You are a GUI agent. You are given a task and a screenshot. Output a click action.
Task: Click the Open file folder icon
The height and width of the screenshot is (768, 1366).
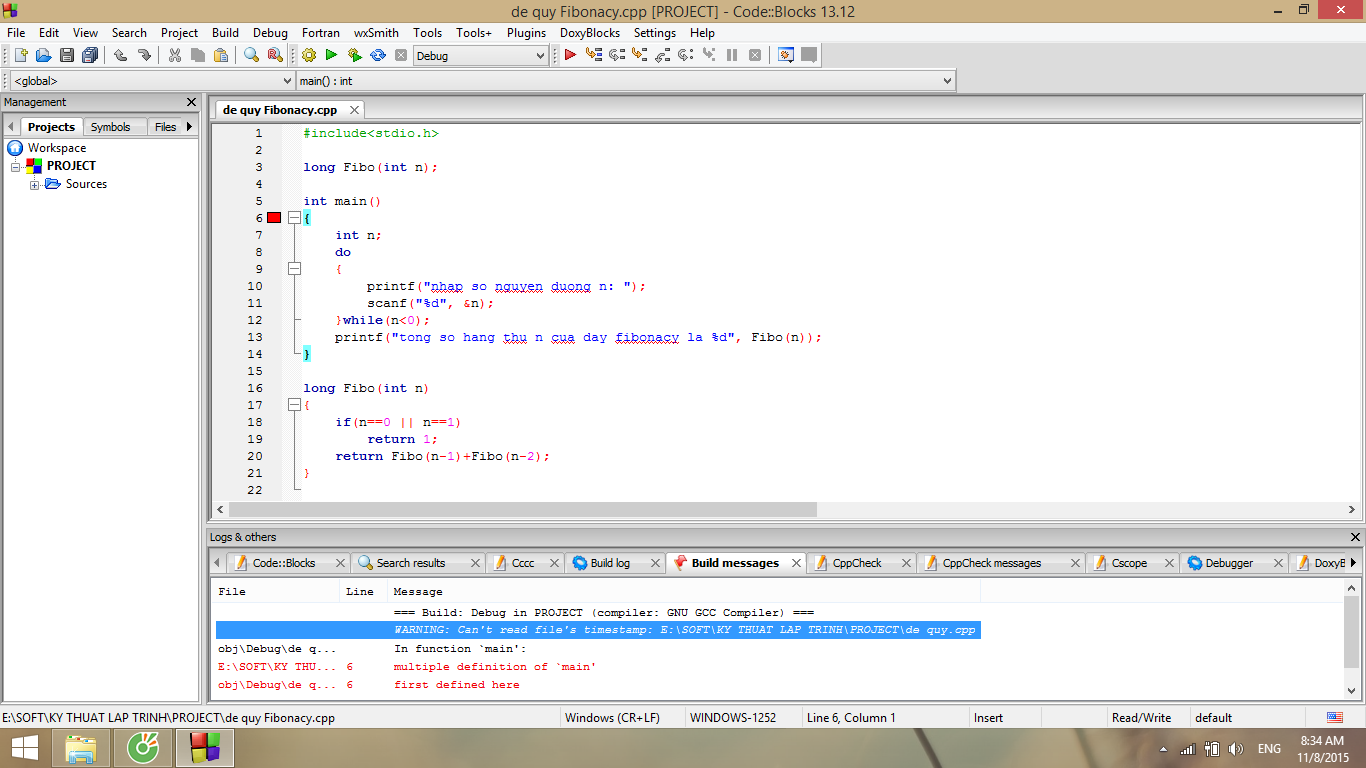[44, 56]
